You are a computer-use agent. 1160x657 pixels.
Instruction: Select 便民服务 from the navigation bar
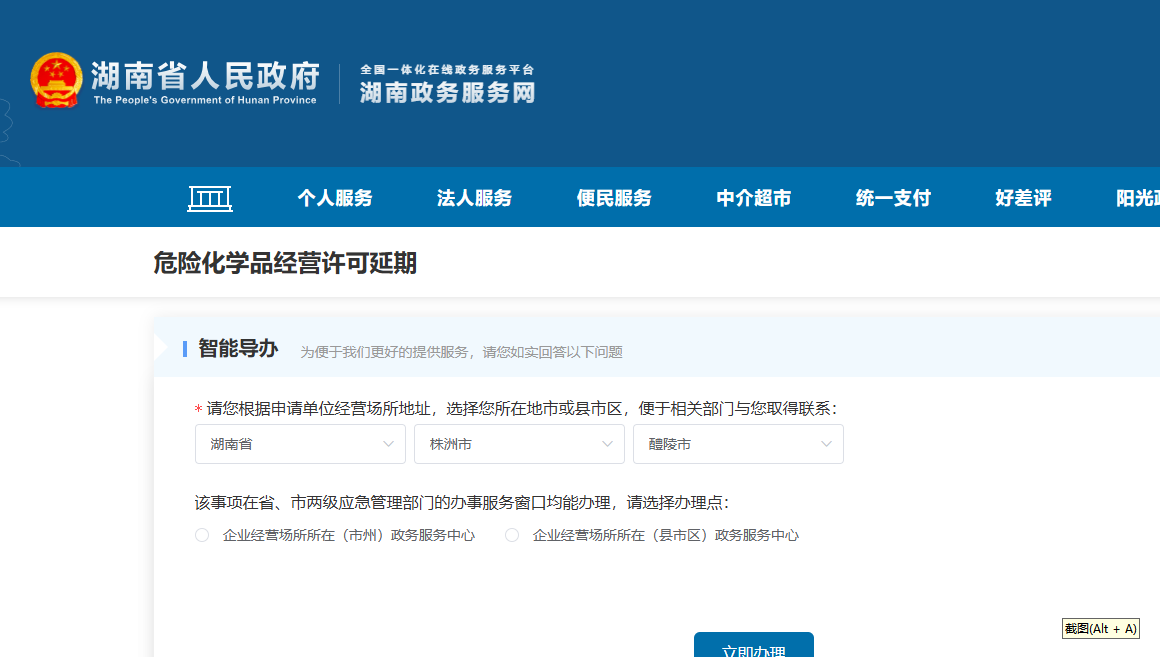pos(614,198)
